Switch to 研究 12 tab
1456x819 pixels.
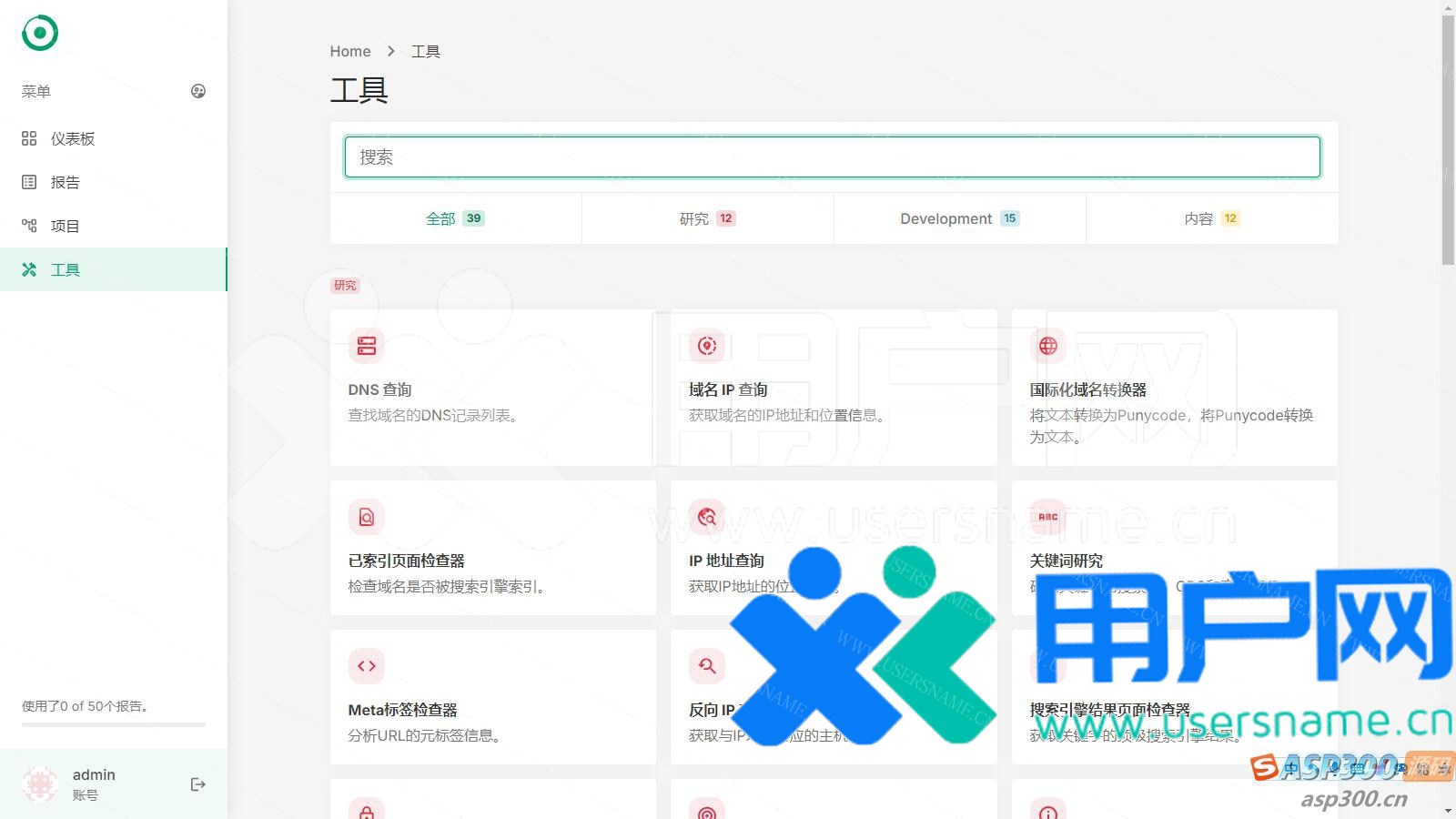click(707, 218)
